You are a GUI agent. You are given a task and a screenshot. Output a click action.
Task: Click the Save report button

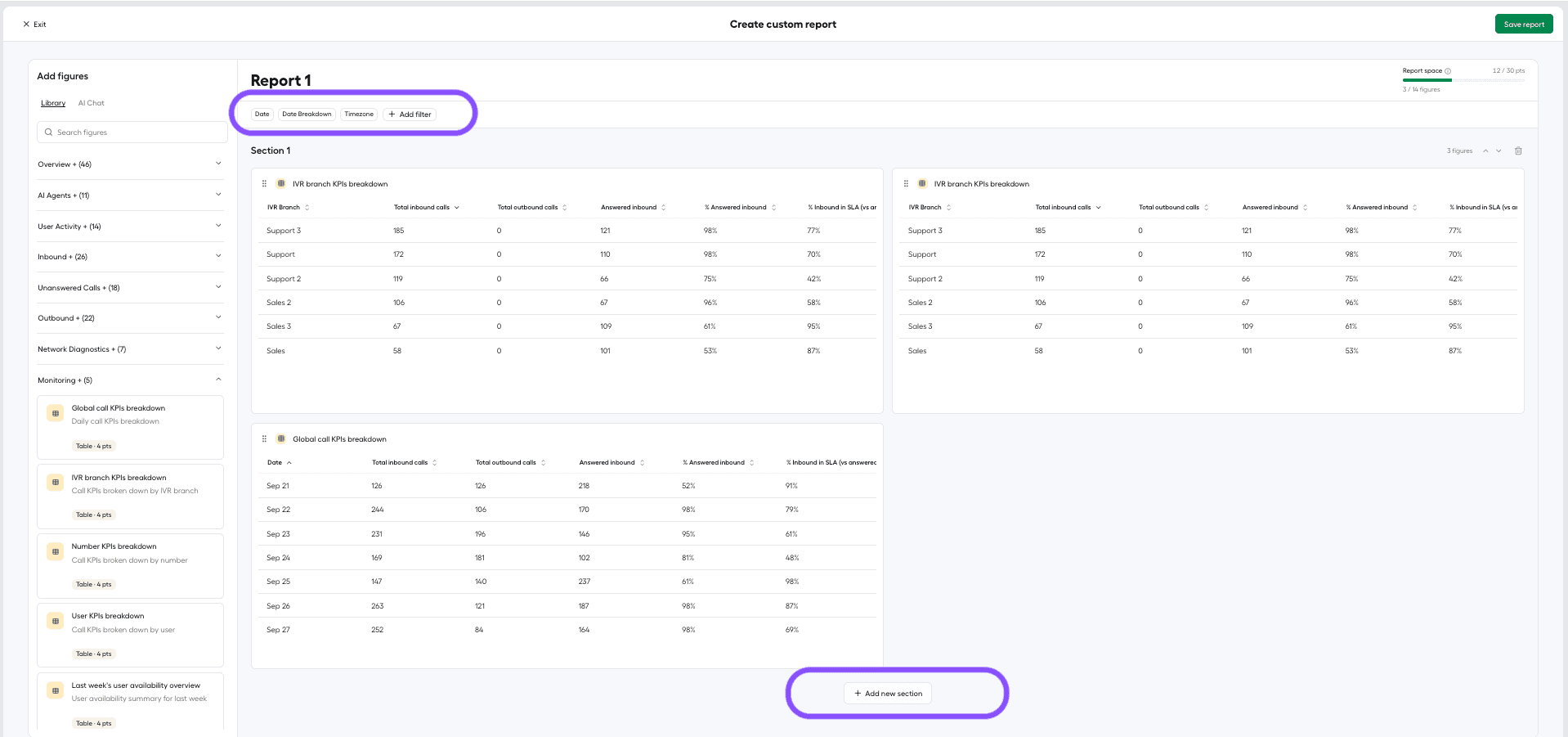click(1524, 25)
